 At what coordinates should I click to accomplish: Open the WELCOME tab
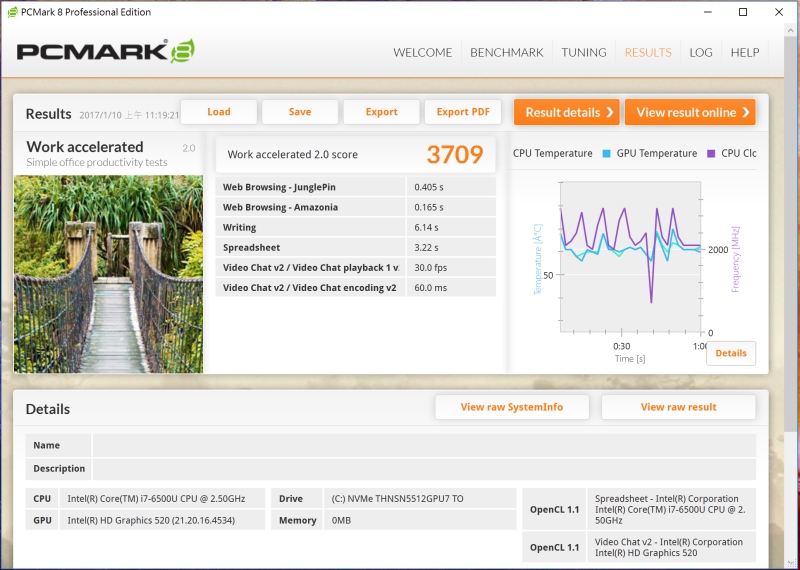click(422, 52)
